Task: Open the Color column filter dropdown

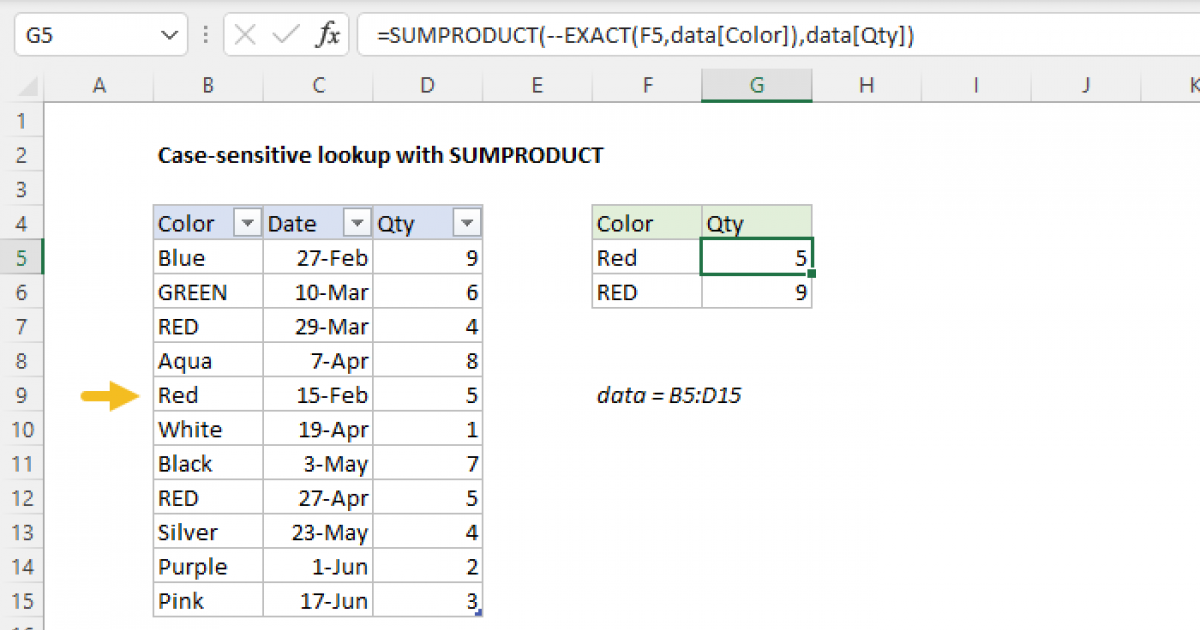Action: (246, 222)
